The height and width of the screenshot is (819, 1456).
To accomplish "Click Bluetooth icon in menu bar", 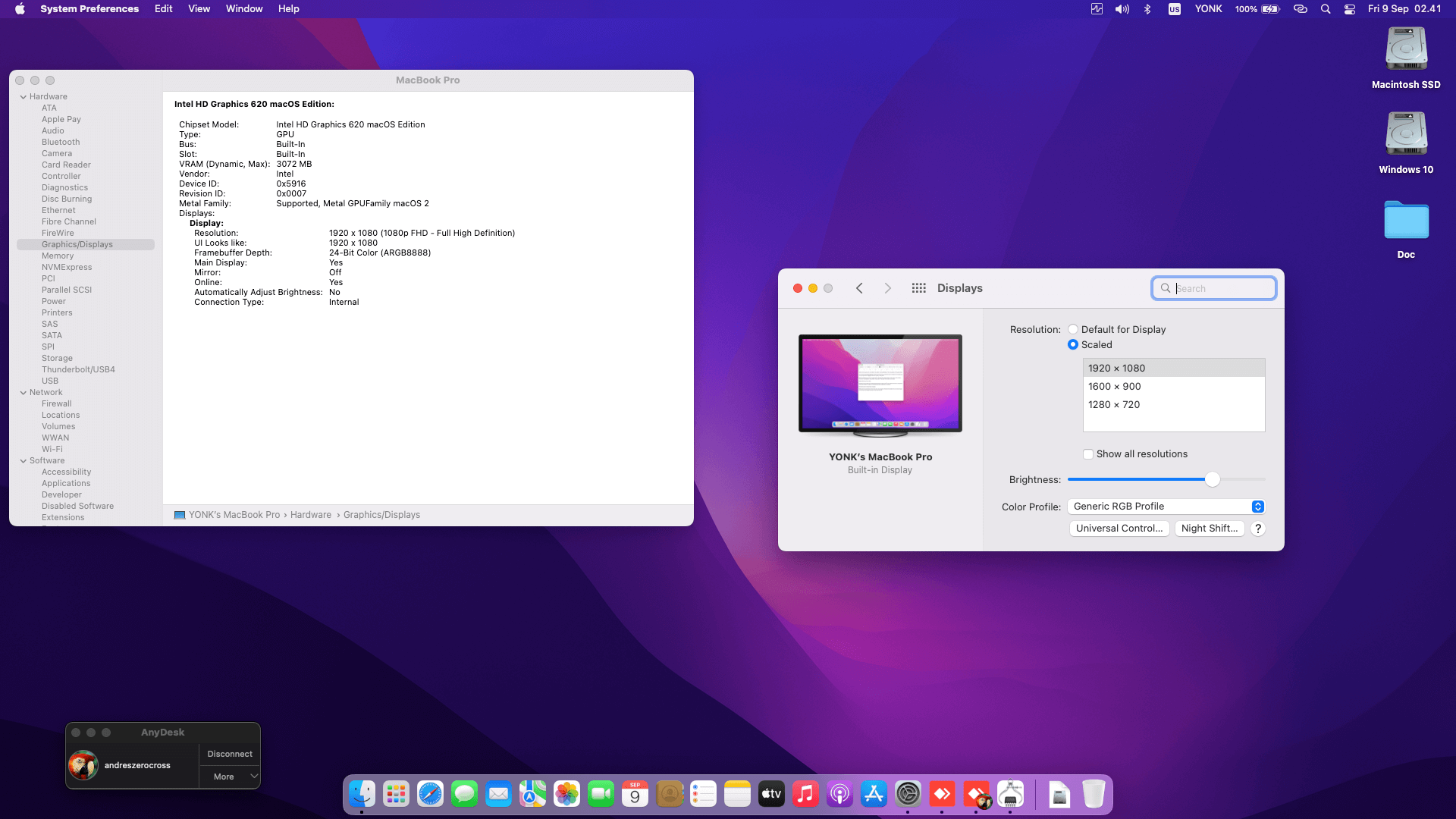I will click(x=1147, y=9).
